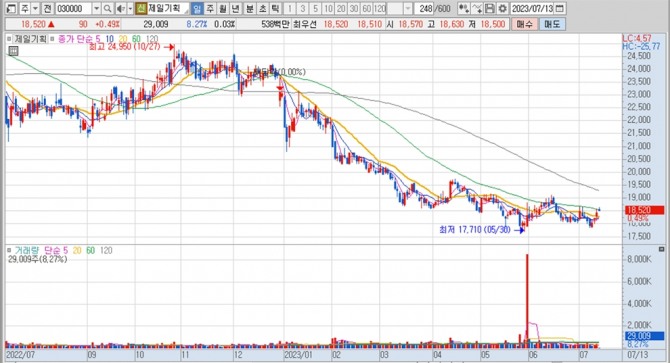The height and width of the screenshot is (363, 670).
Task: Click the speaker sound icon
Action: click(121, 8)
